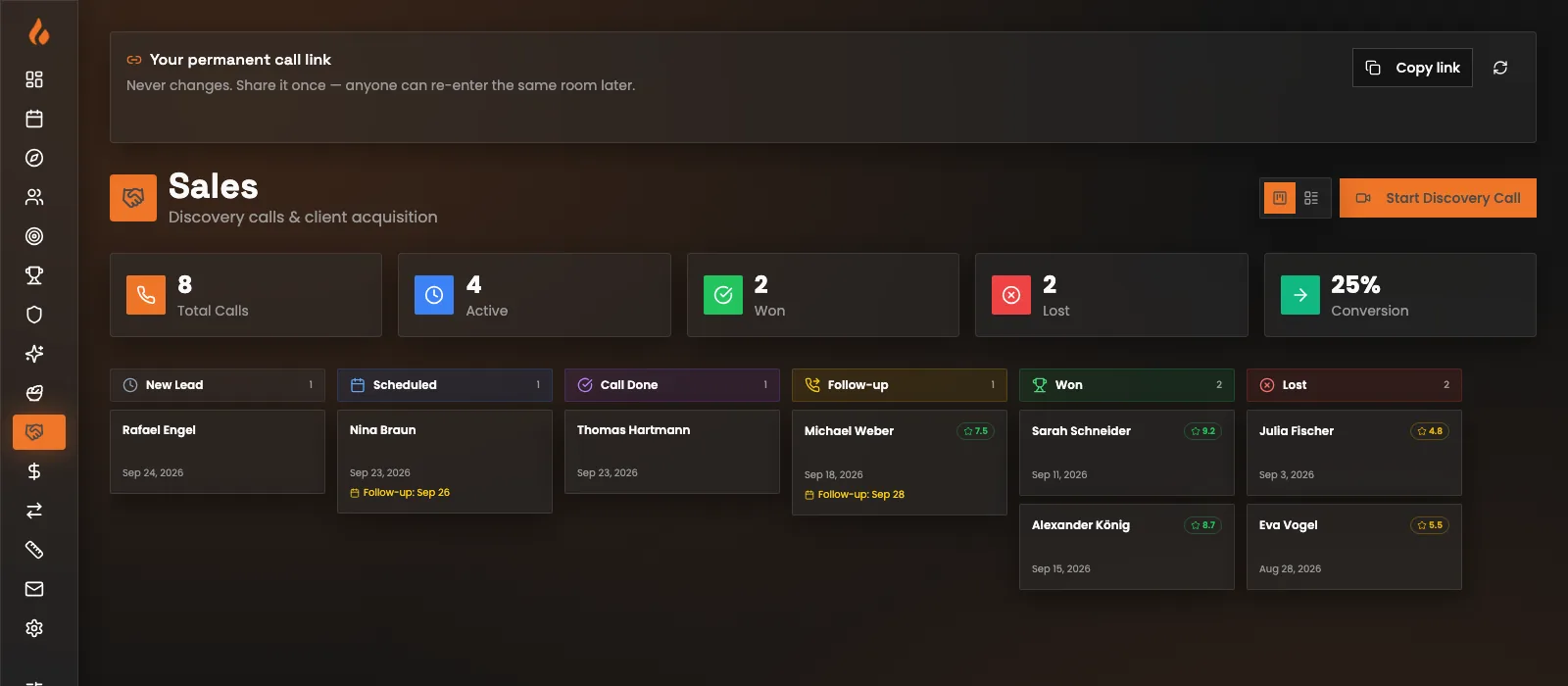Image resolution: width=1568 pixels, height=686 pixels.
Task: Click Julia Fischer's 4.8 rating badge
Action: (1430, 431)
